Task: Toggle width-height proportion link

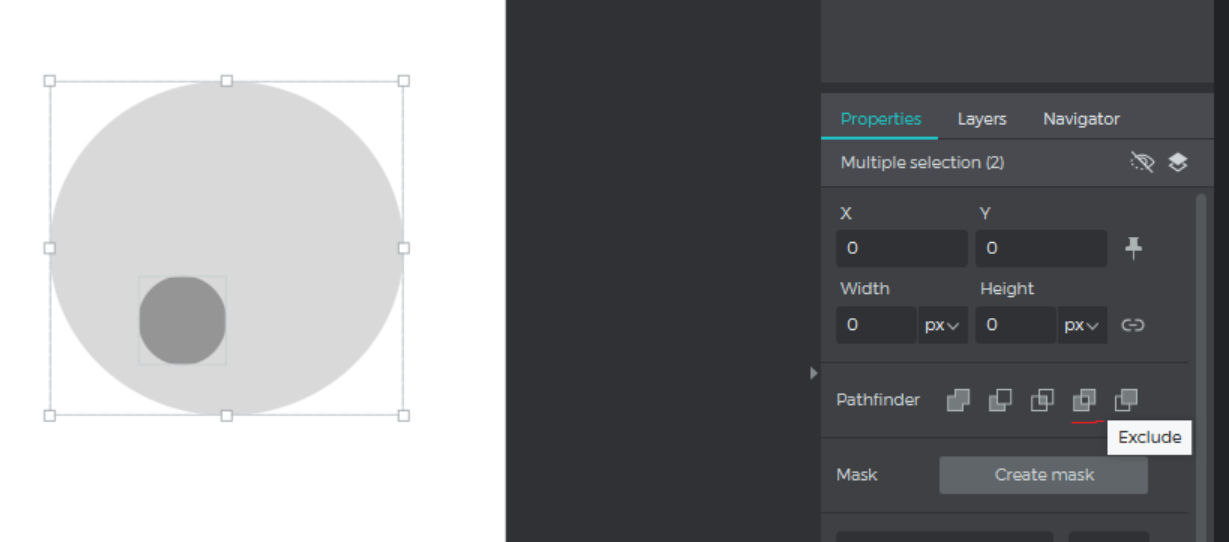Action: [1132, 325]
